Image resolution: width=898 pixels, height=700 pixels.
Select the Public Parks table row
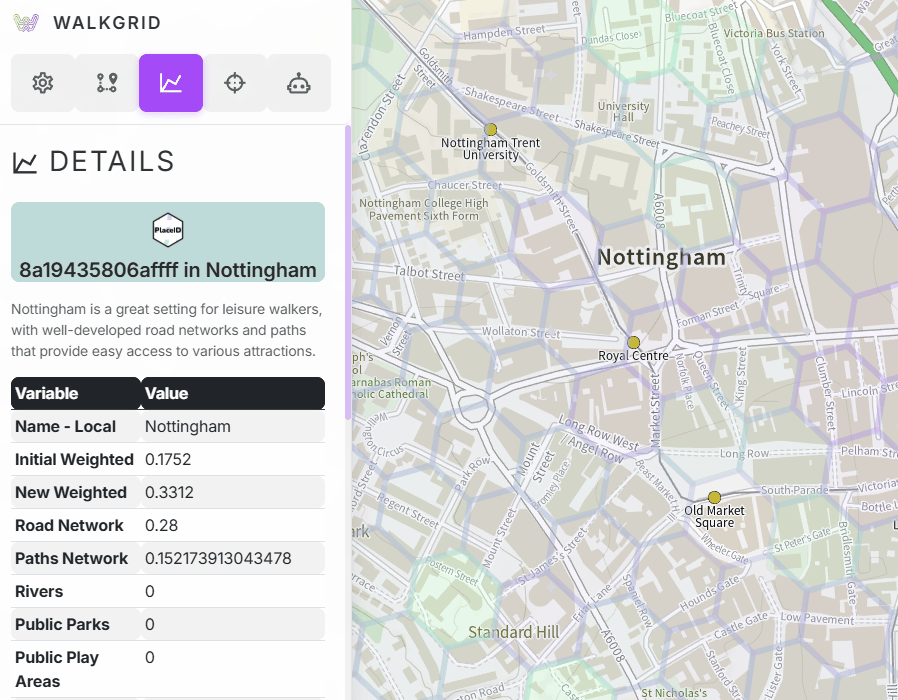tap(168, 624)
